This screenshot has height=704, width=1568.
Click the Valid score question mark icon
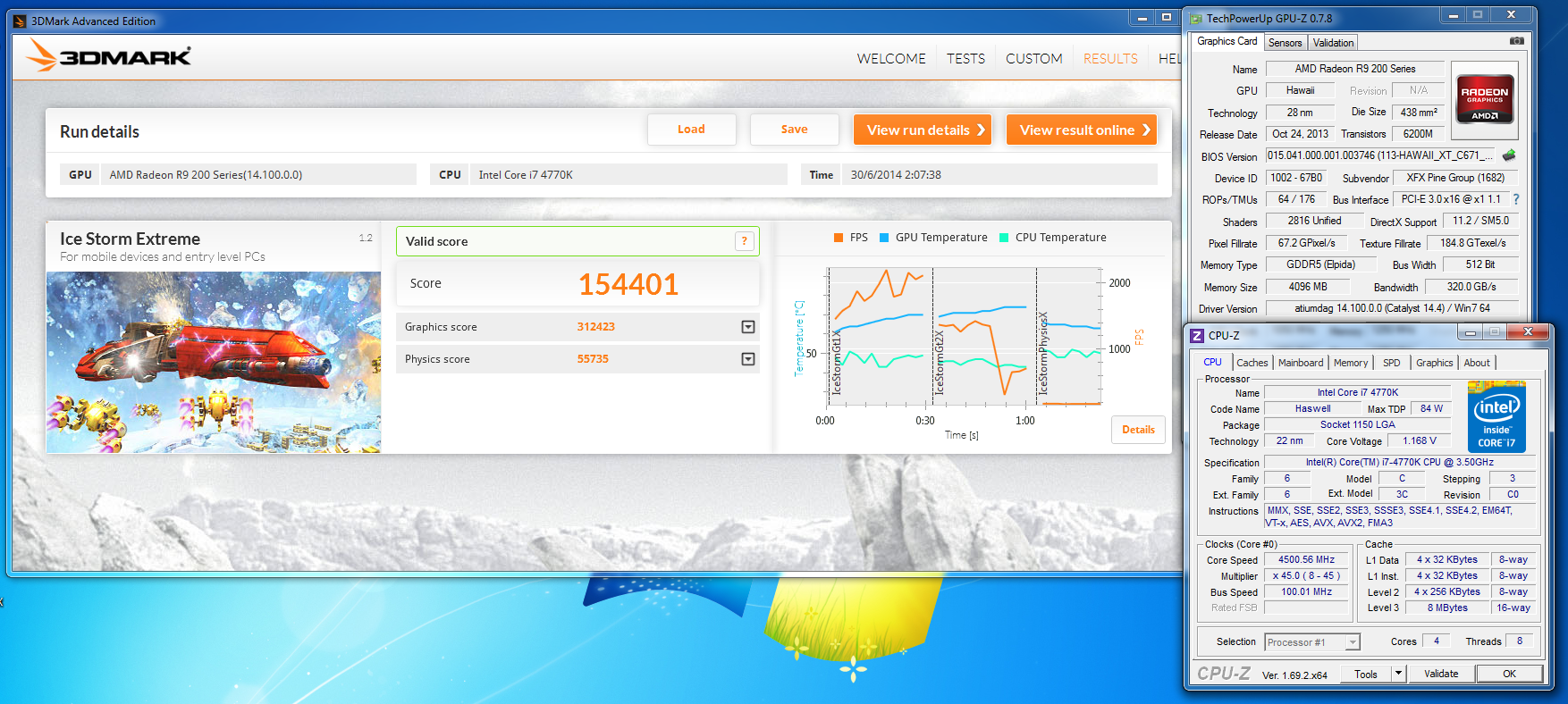pos(745,241)
